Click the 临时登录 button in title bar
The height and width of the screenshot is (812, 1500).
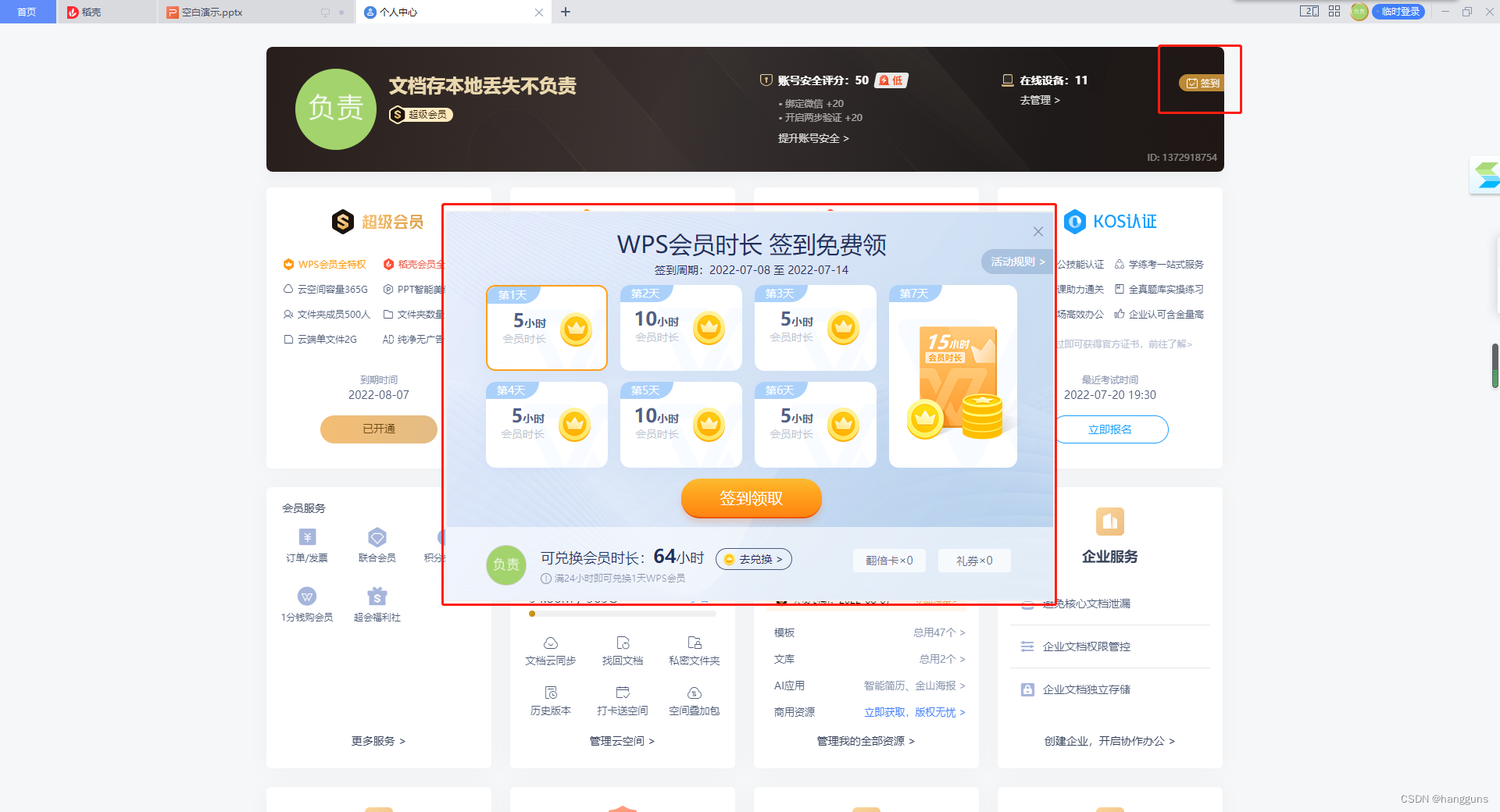[1399, 12]
